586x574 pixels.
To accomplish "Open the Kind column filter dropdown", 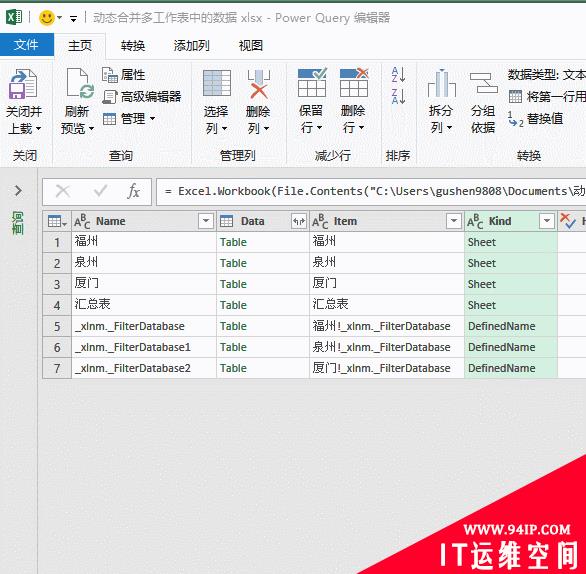I will point(546,221).
